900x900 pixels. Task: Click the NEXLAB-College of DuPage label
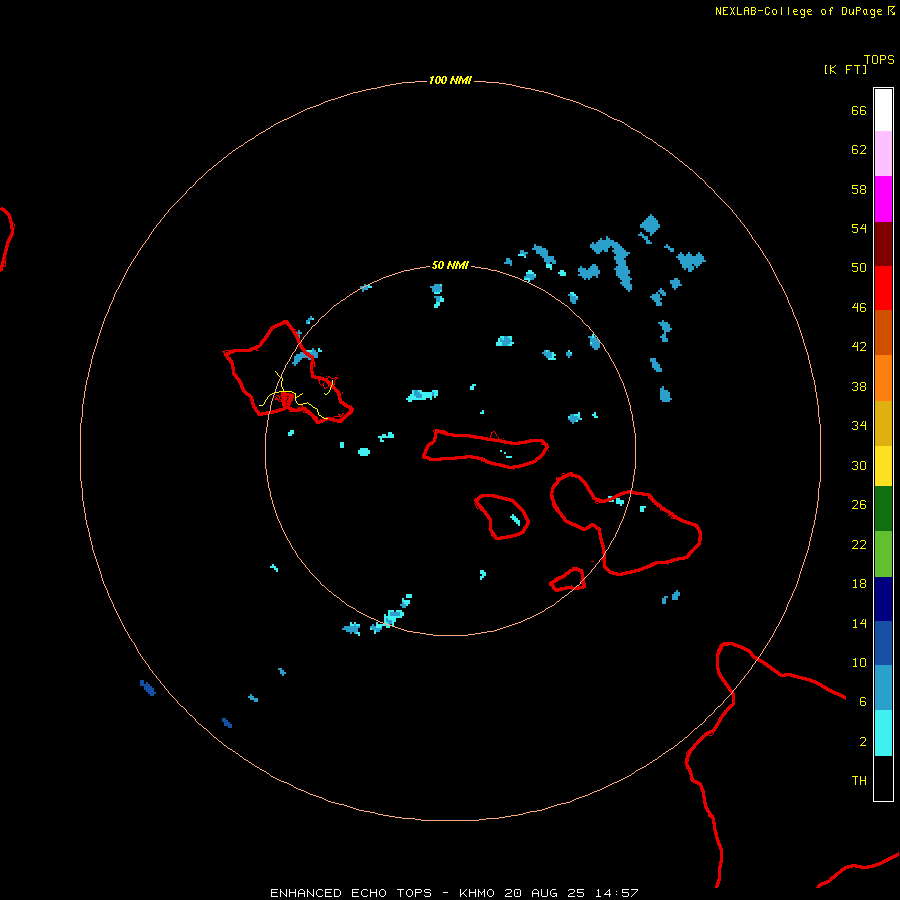coord(799,11)
